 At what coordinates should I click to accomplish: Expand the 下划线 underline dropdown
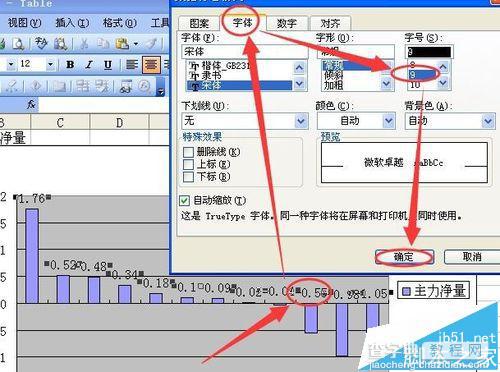point(301,121)
